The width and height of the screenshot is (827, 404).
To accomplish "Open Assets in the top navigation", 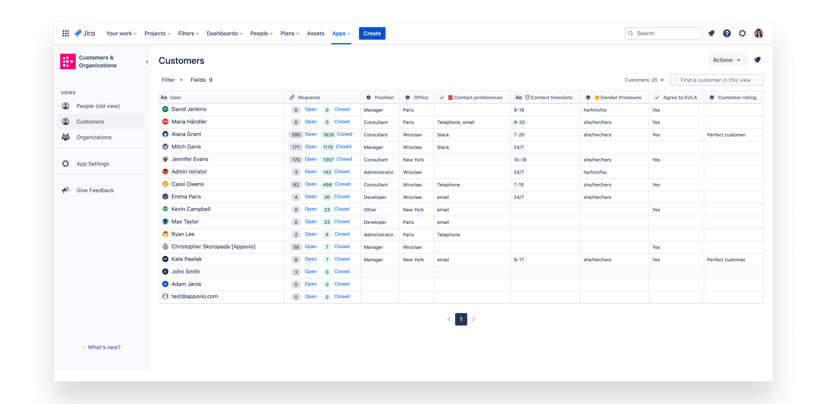I will pos(315,33).
